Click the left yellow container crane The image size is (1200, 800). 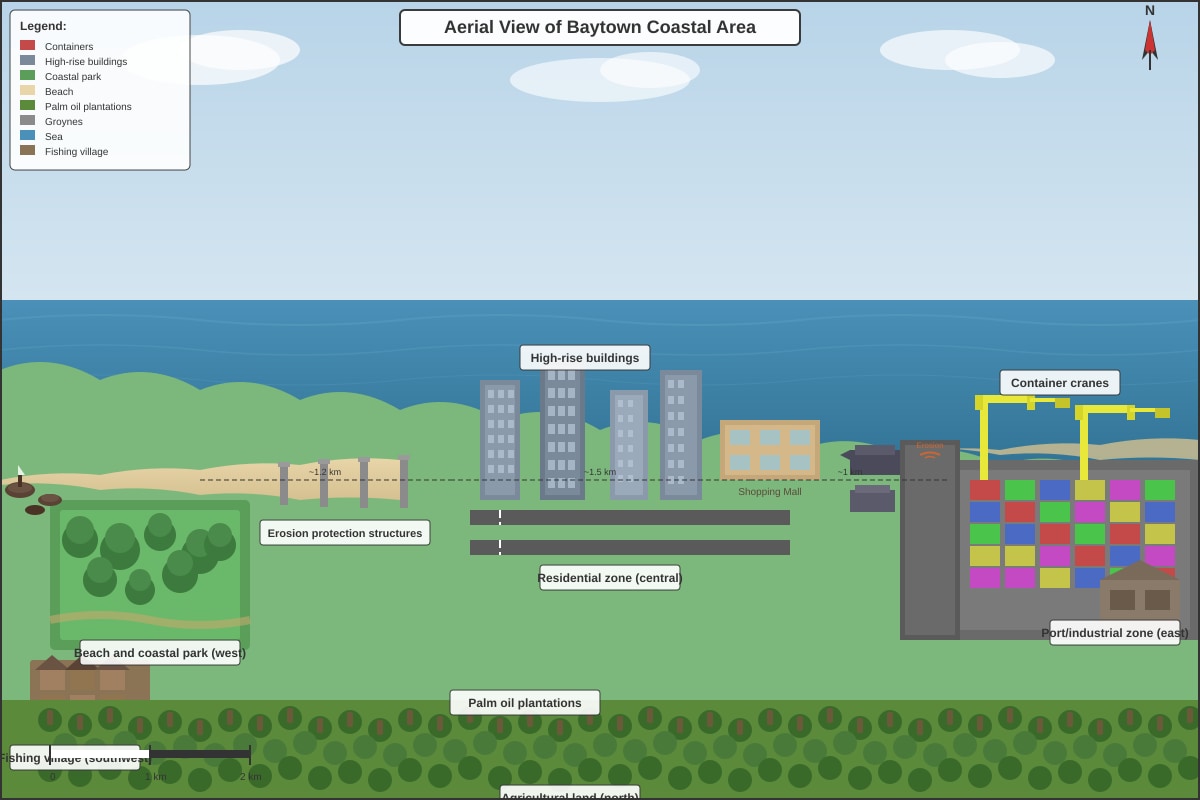click(1020, 437)
